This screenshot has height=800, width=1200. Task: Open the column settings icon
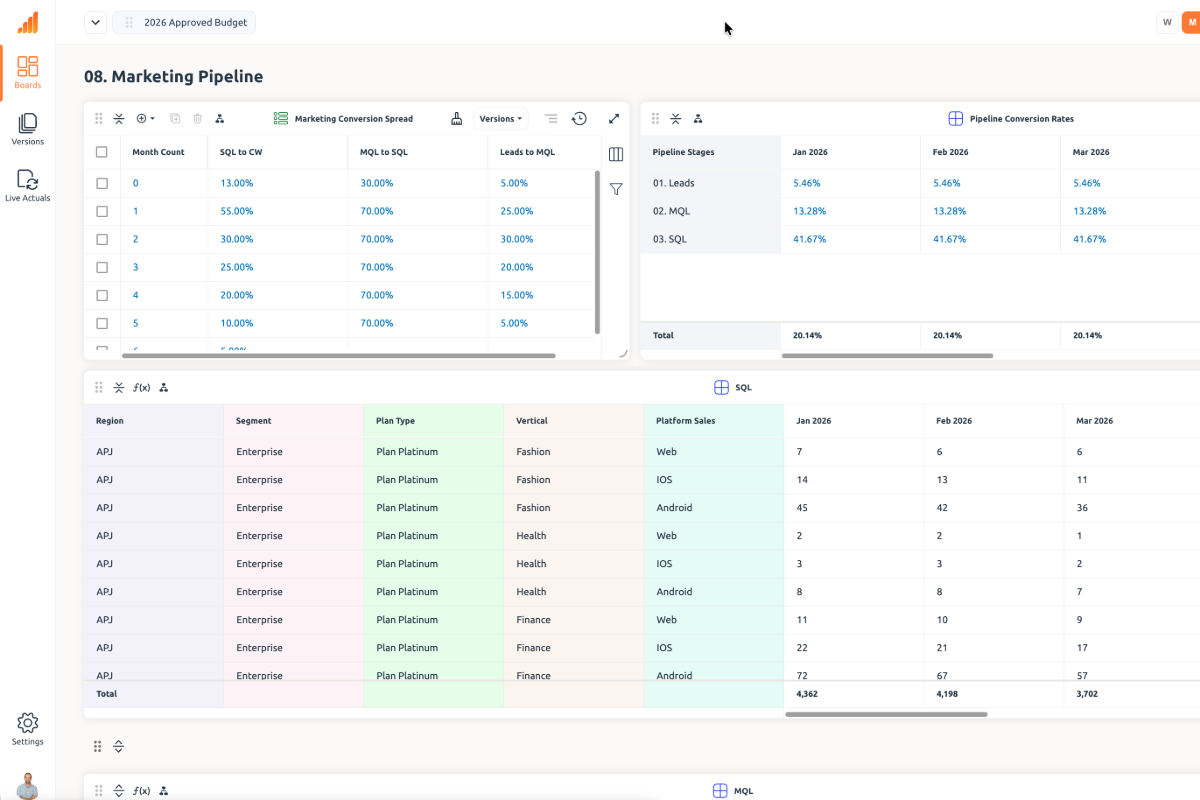(616, 154)
